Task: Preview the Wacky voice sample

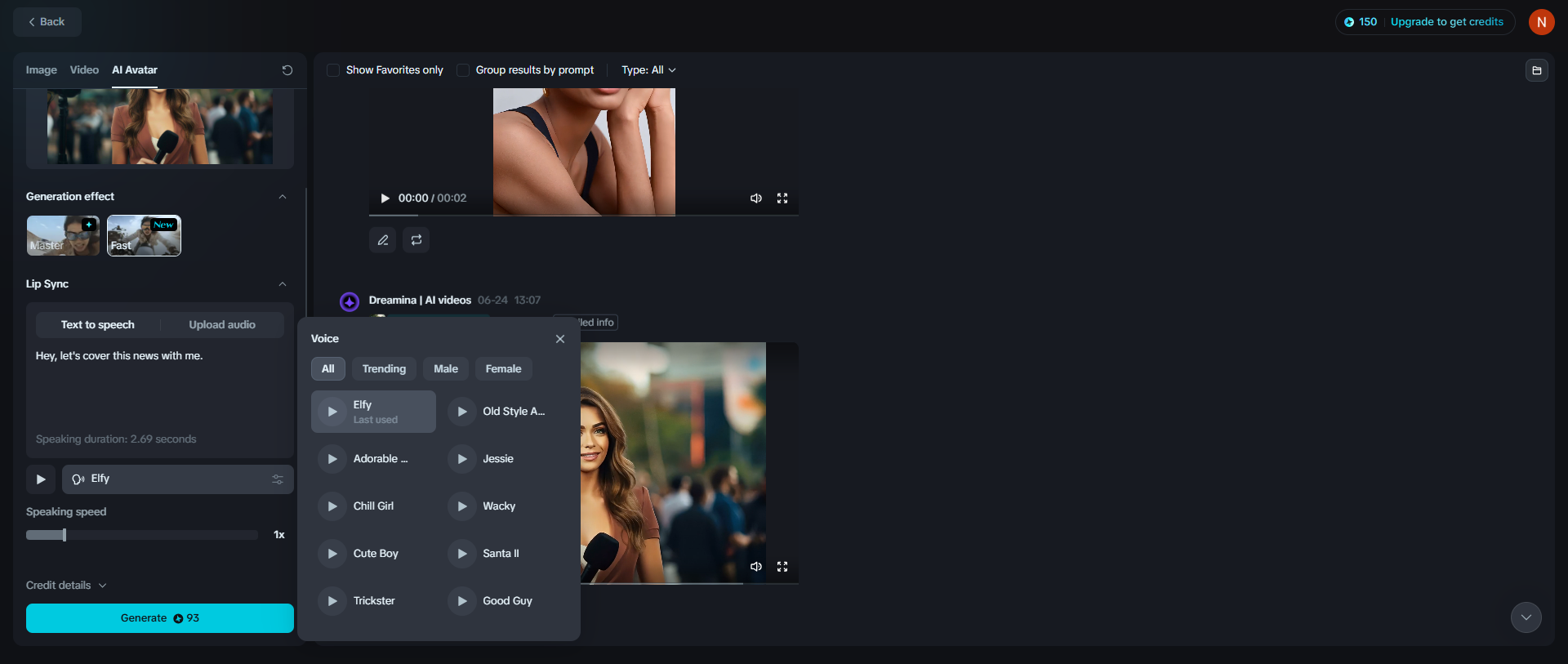Action: tap(462, 506)
